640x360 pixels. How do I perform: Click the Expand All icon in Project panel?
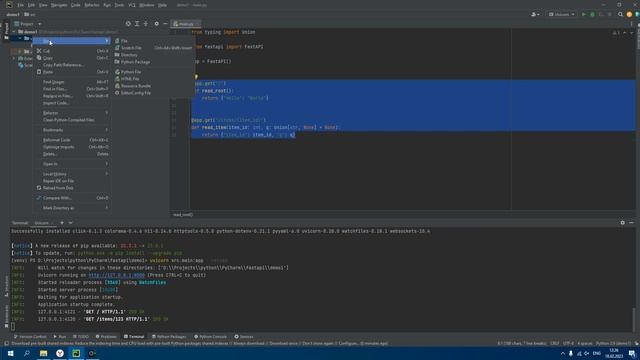click(x=137, y=24)
